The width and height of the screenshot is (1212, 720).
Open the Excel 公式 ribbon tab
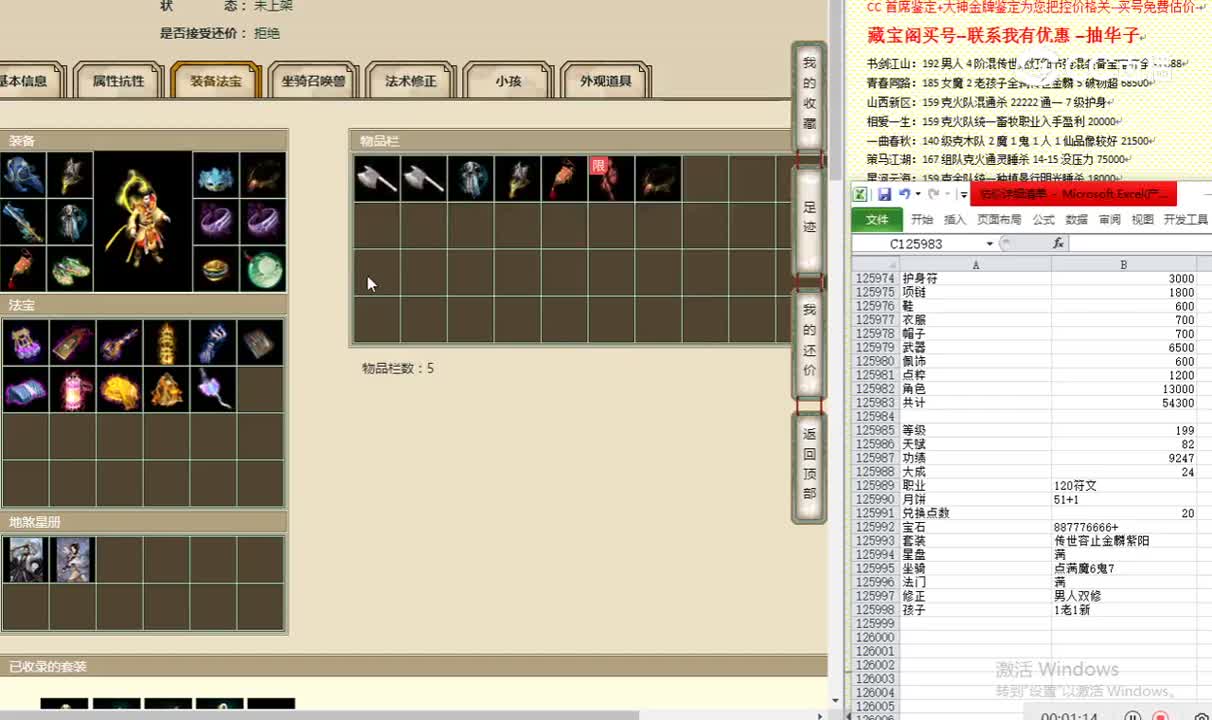[1043, 220]
